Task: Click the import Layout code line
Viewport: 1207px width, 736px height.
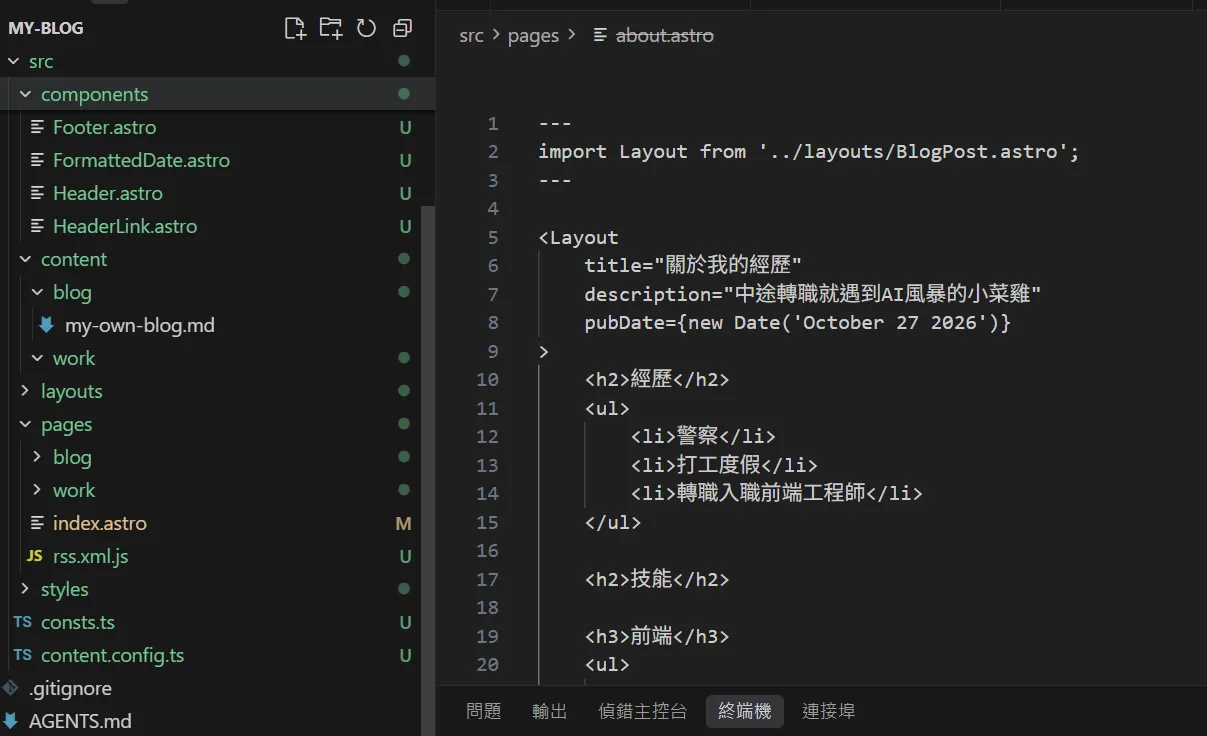Action: (x=809, y=152)
